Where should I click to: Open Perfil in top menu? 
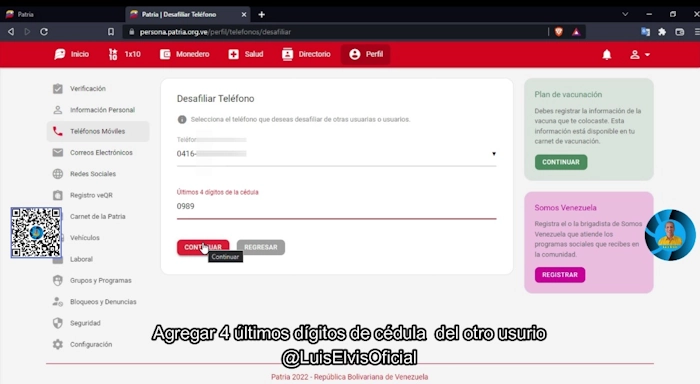tap(366, 54)
